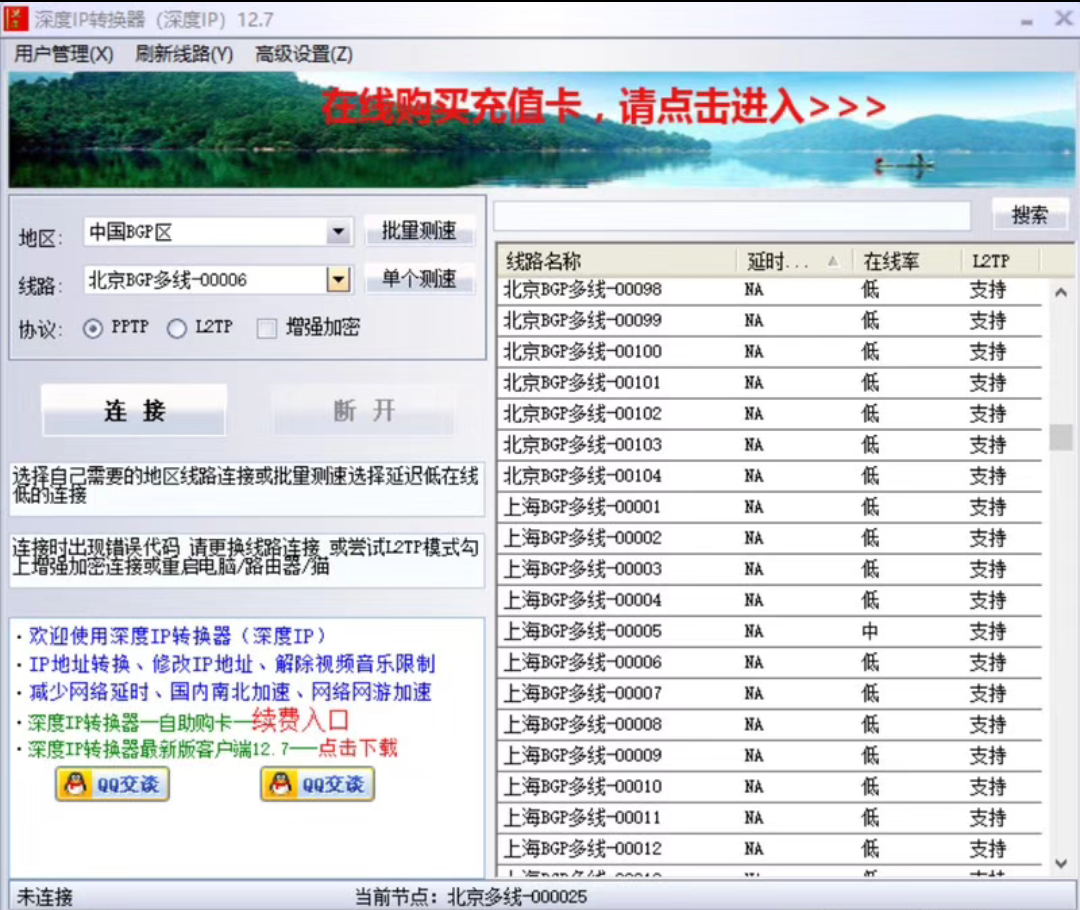This screenshot has width=1080, height=910.
Task: Click the 单个测速 button
Action: point(419,279)
